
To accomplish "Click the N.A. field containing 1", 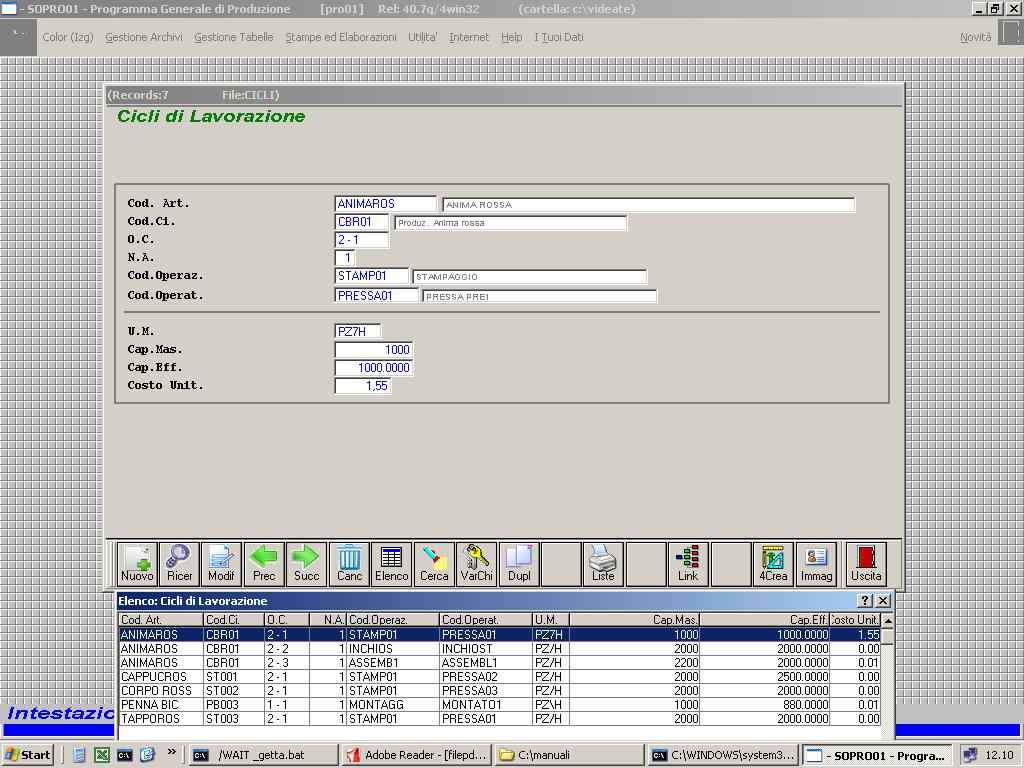I will [345, 258].
